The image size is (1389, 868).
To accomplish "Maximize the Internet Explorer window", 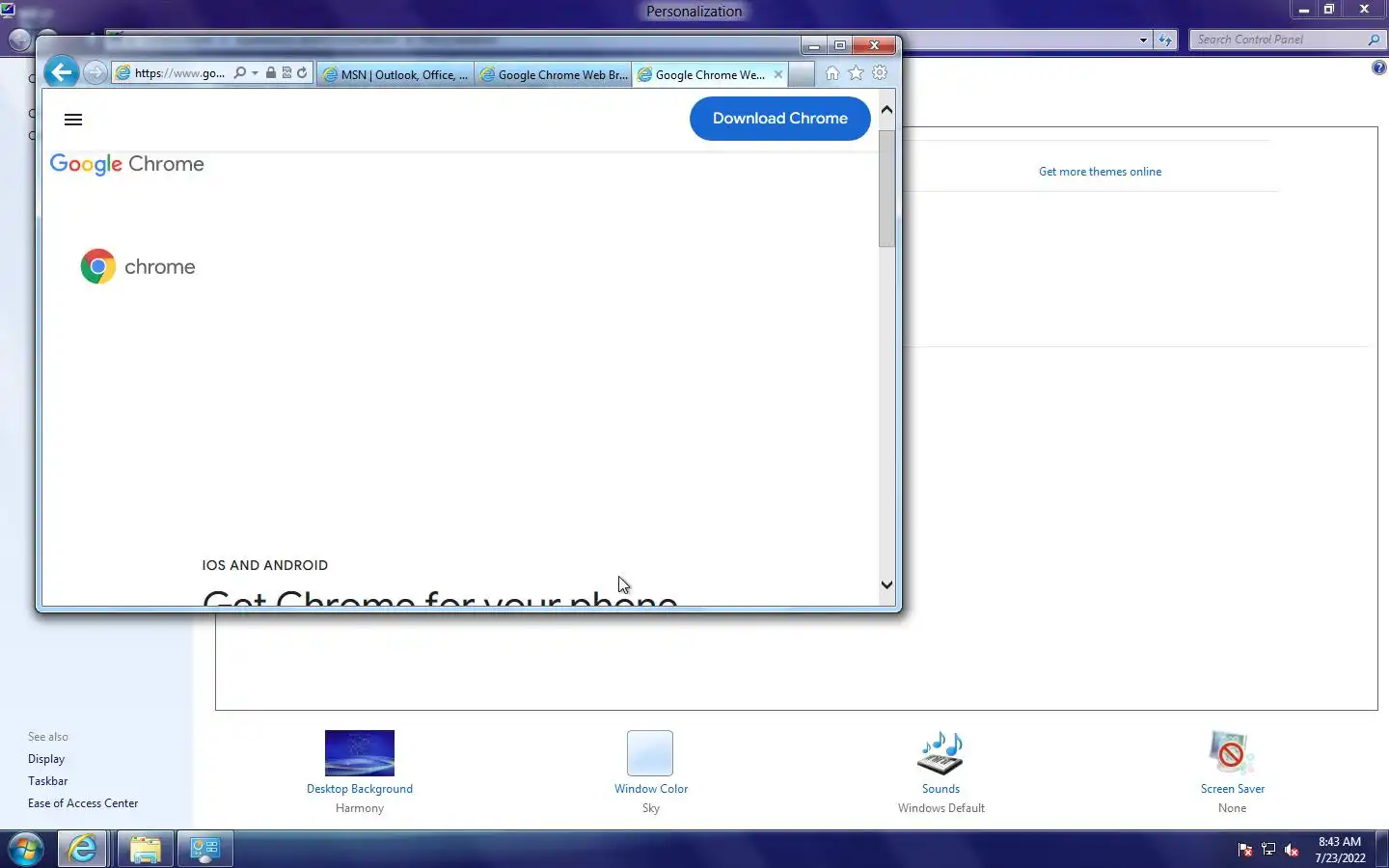I will point(840,45).
